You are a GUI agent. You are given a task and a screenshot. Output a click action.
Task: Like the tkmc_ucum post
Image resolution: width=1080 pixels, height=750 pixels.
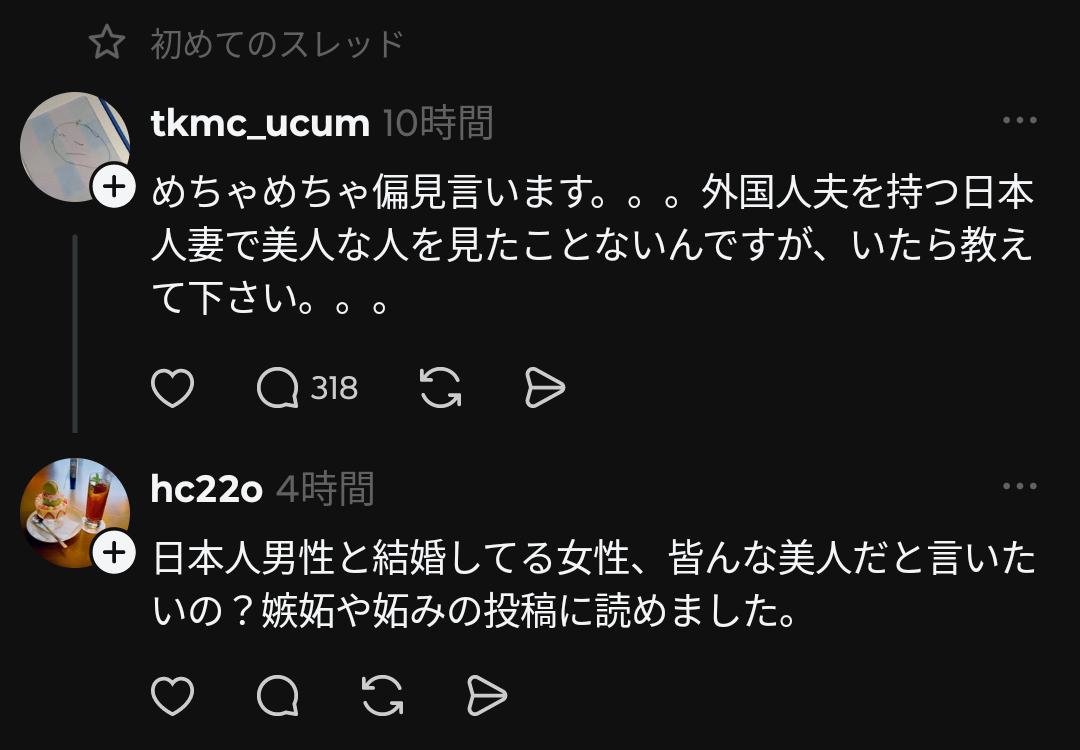[172, 388]
